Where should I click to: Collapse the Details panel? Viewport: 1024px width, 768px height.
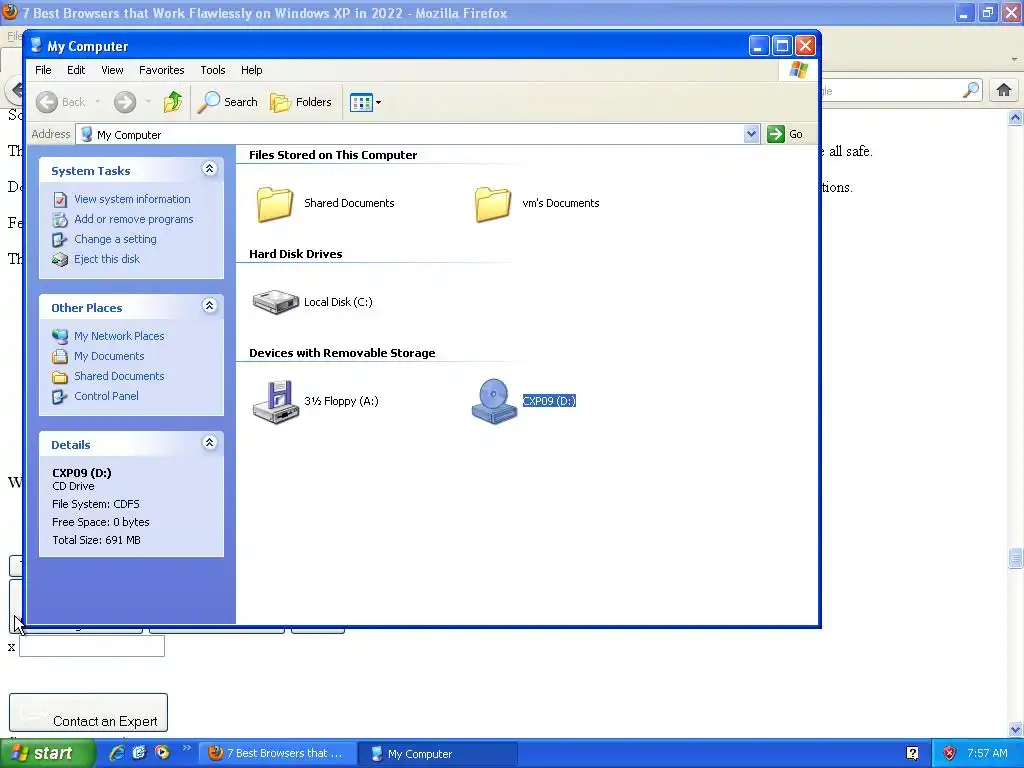tap(210, 443)
